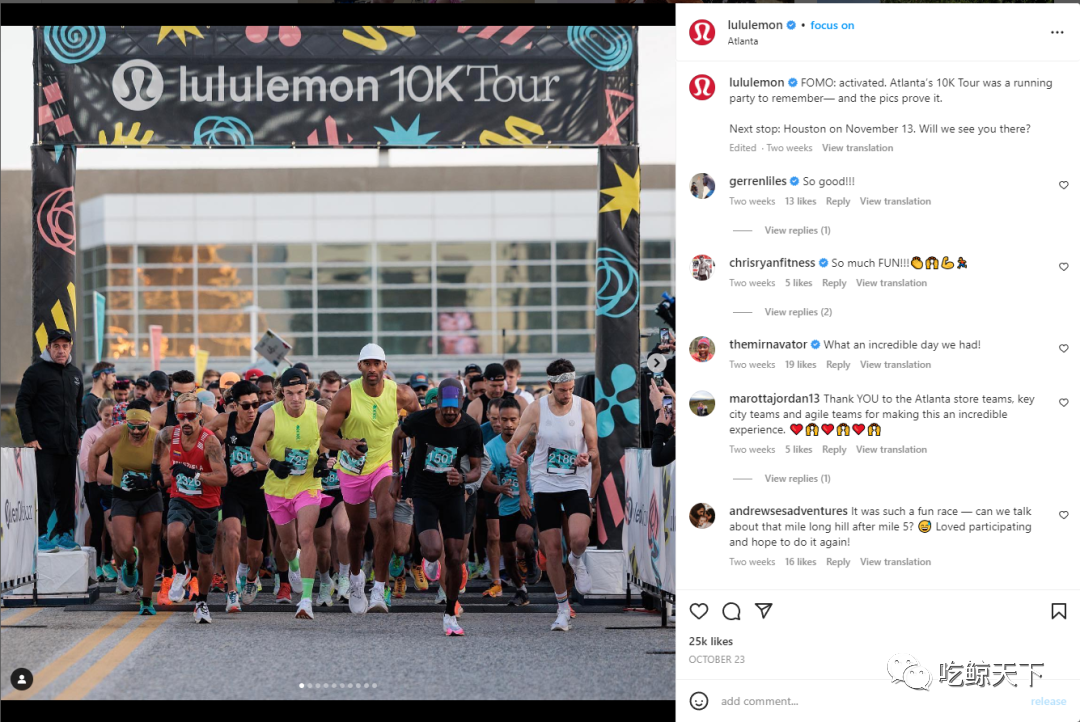Open the comment bubble icon
Screen dimensions: 1080x722
pyautogui.click(x=731, y=611)
